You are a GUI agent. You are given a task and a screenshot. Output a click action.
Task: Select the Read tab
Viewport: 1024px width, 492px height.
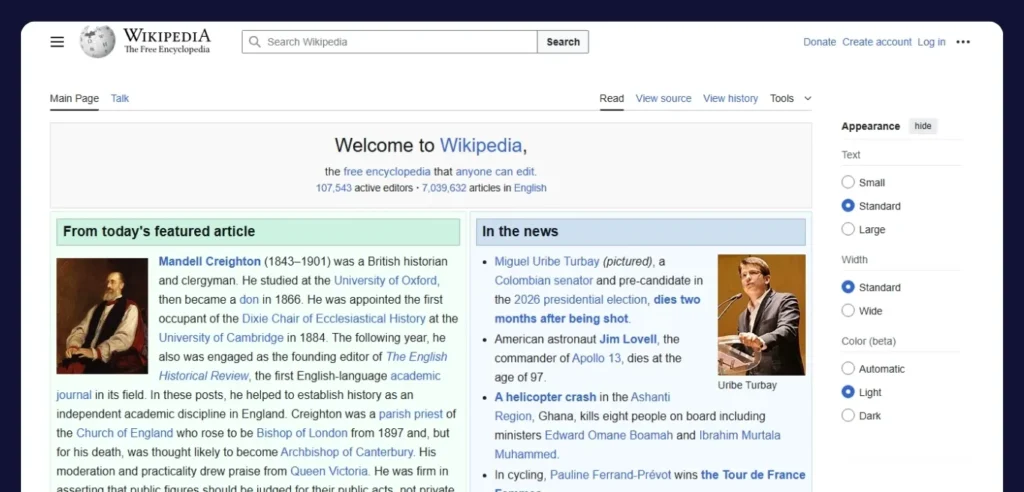[612, 99]
